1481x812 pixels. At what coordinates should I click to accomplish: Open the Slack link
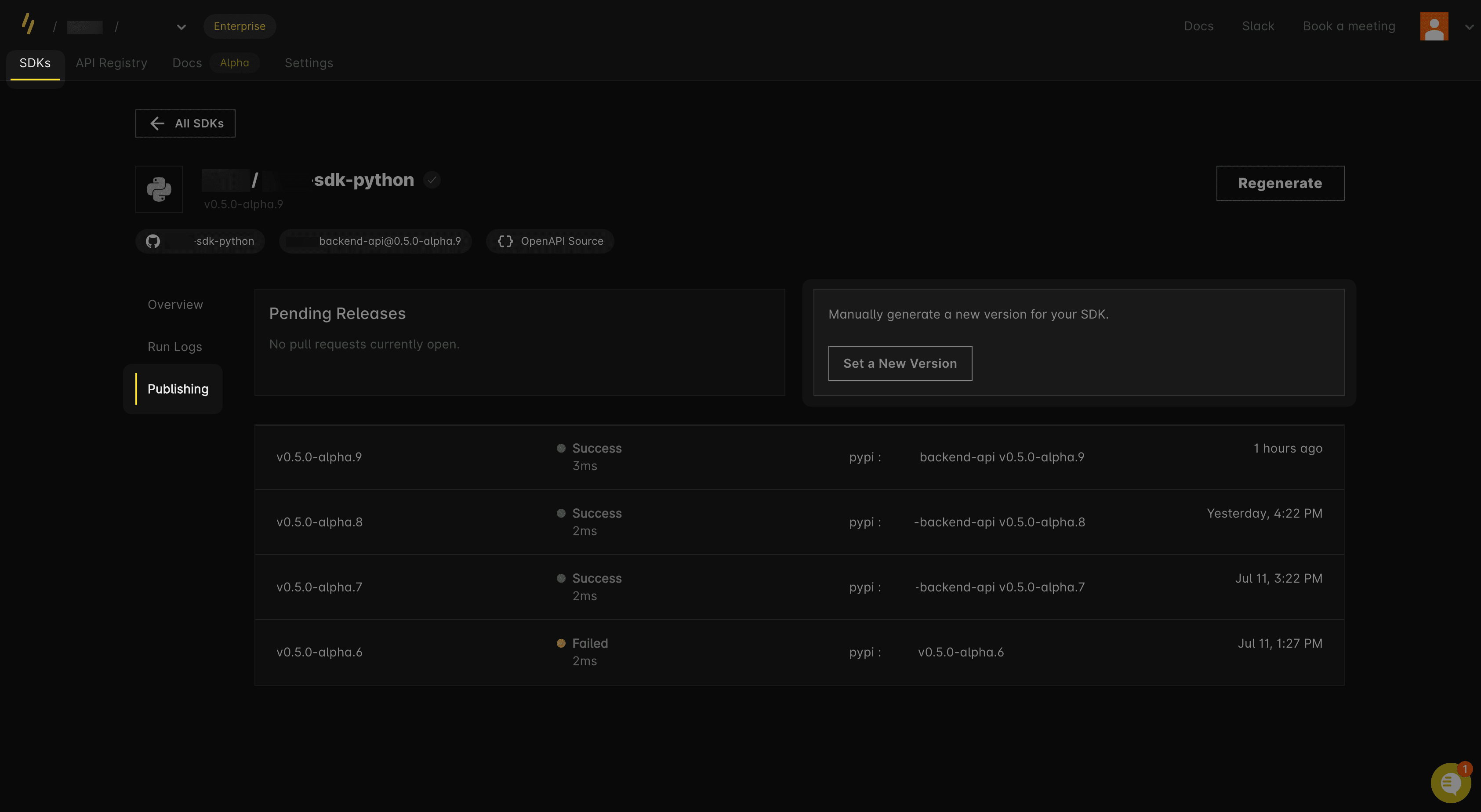pyautogui.click(x=1258, y=26)
